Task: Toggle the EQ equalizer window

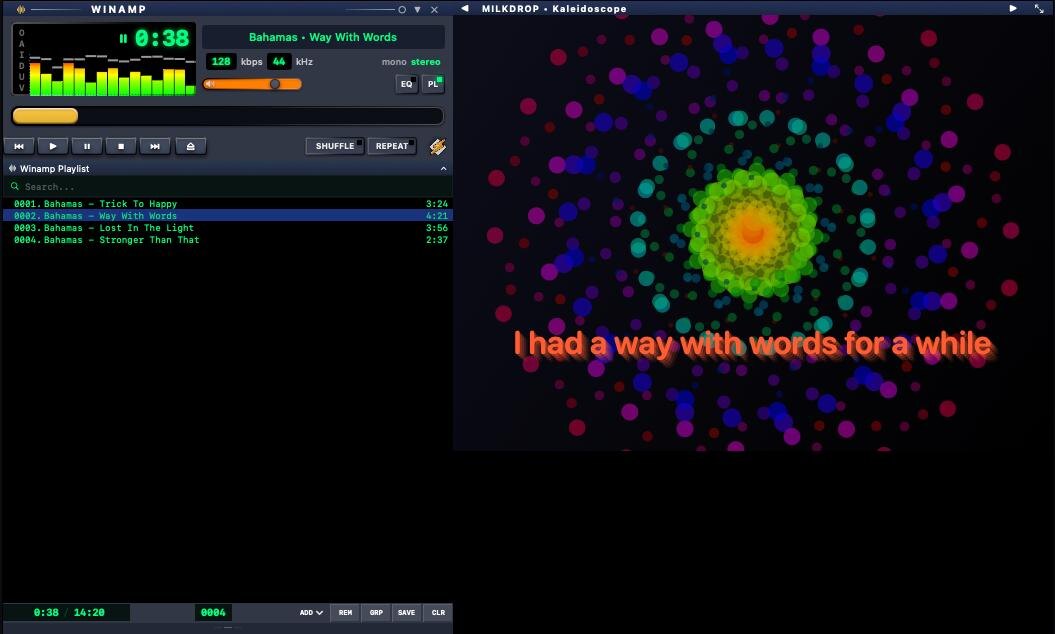Action: pyautogui.click(x=406, y=84)
